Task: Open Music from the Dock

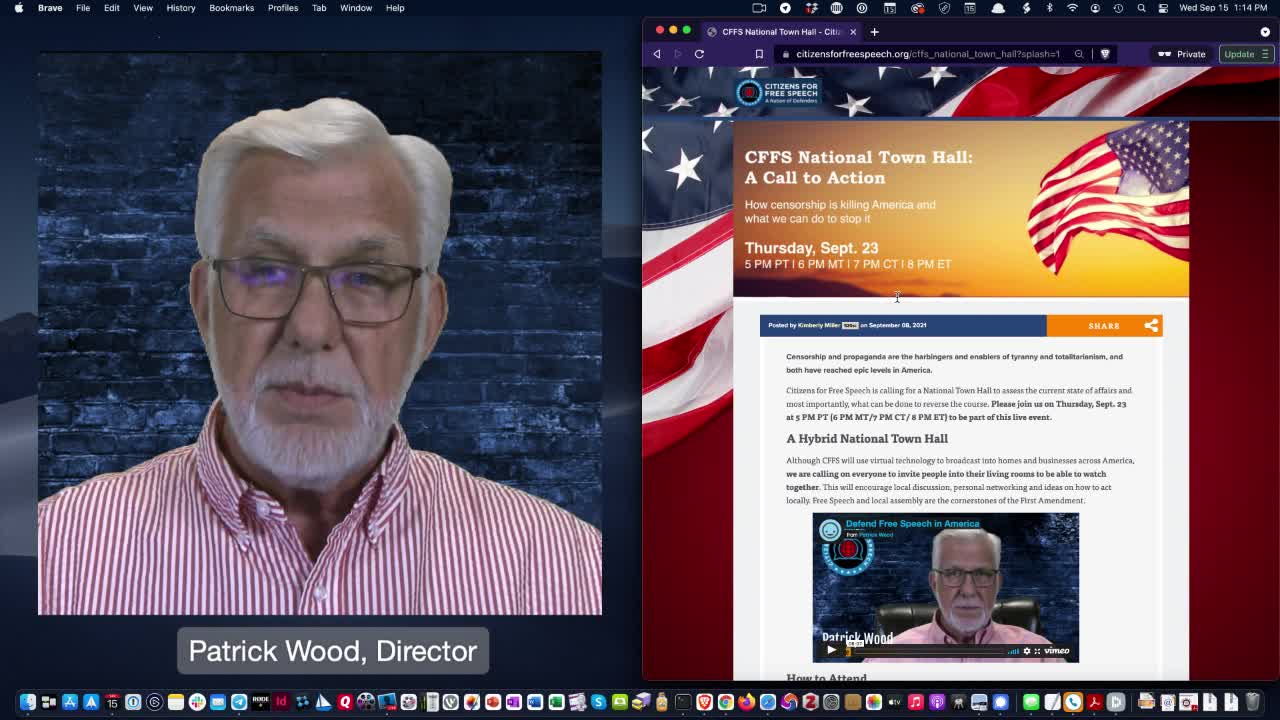Action: tap(915, 702)
